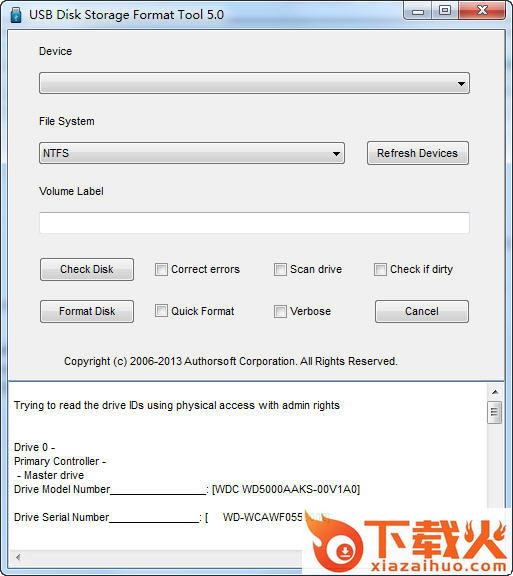Click the Volume Label text field
Image resolution: width=513 pixels, height=576 pixels.
[x=254, y=223]
